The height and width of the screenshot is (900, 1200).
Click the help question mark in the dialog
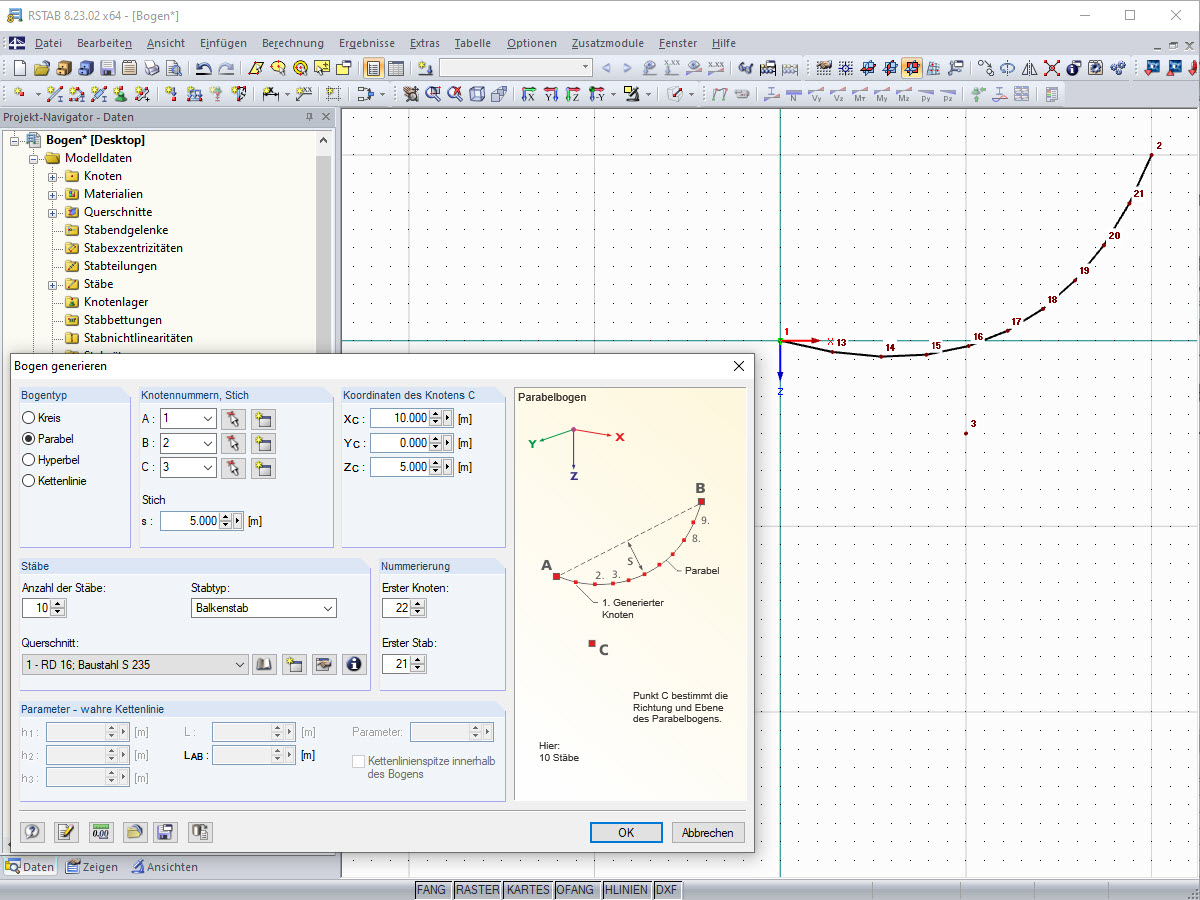tap(33, 831)
